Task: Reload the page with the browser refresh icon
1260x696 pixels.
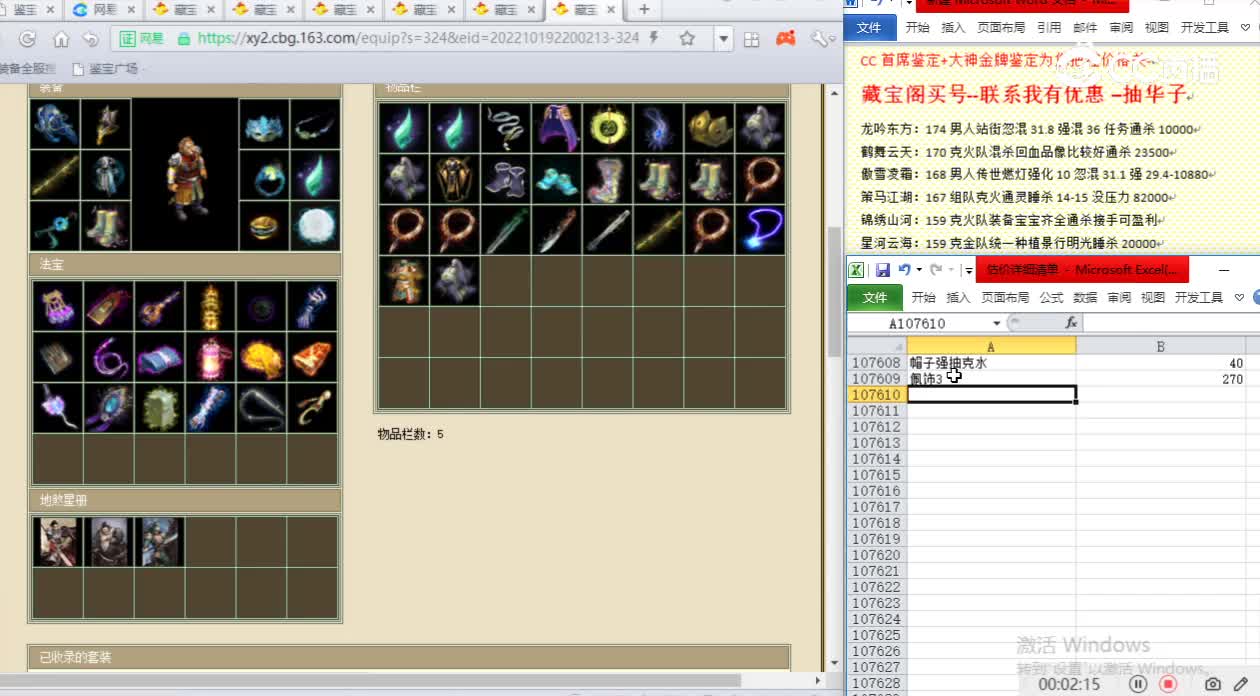Action: [28, 39]
